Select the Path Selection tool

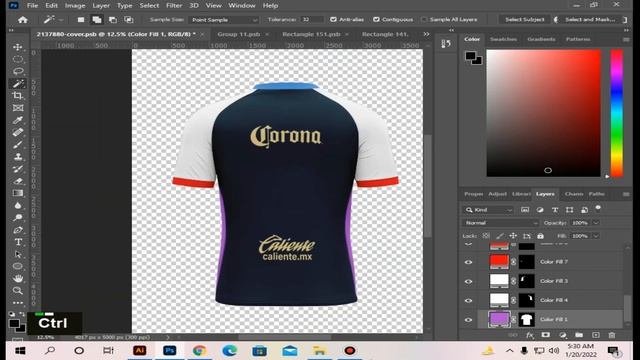coord(18,254)
